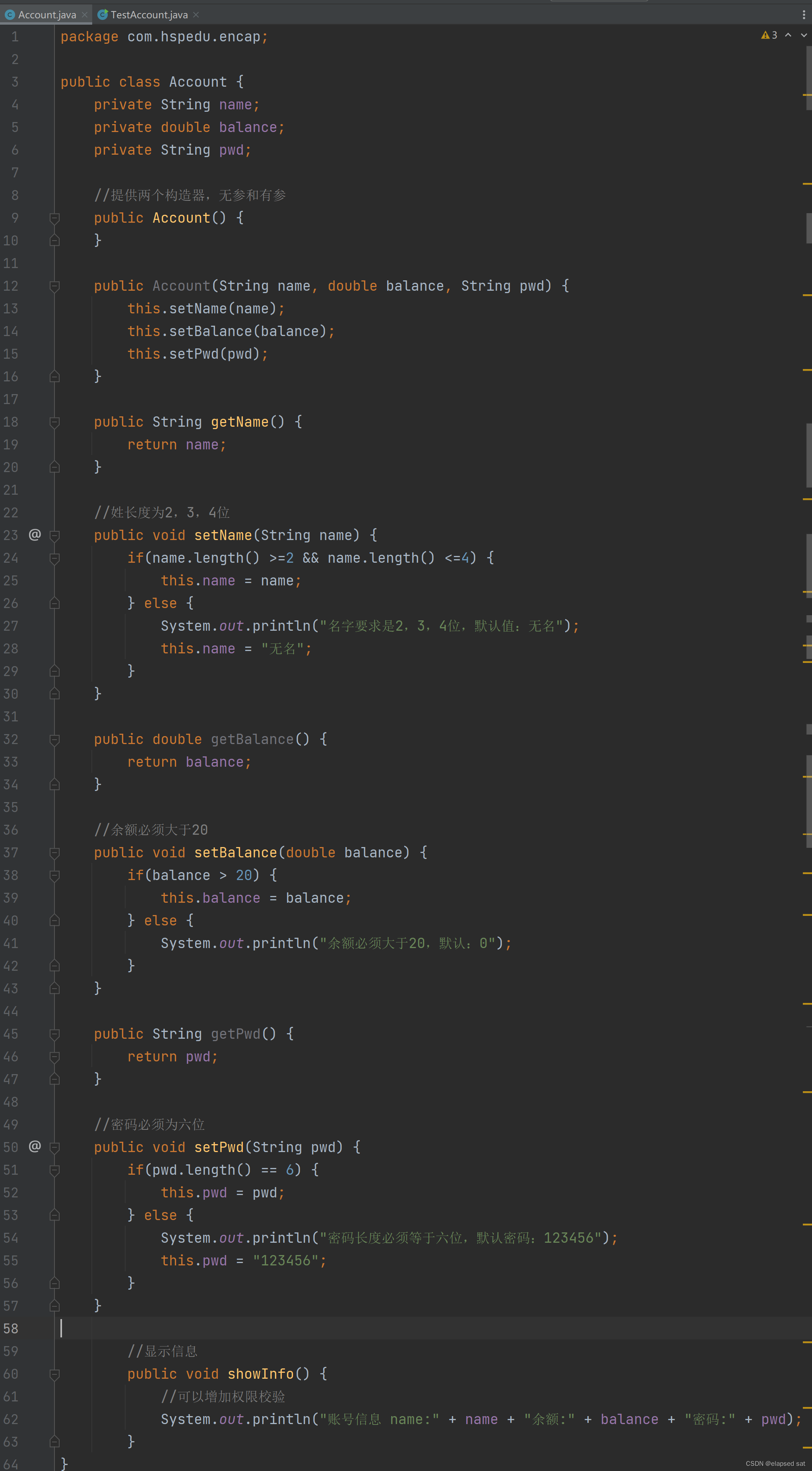Click the getBalance method name
This screenshot has width=812, height=1471.
[252, 739]
